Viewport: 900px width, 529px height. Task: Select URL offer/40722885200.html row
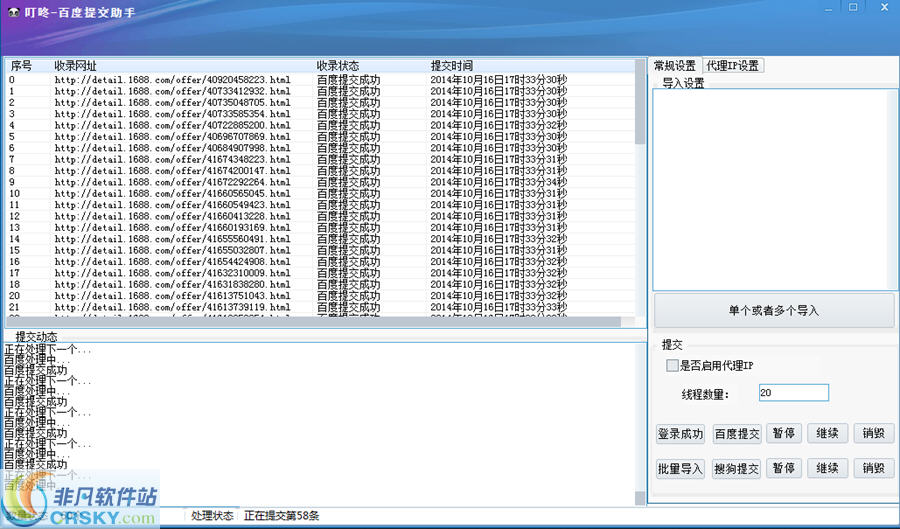click(x=320, y=125)
